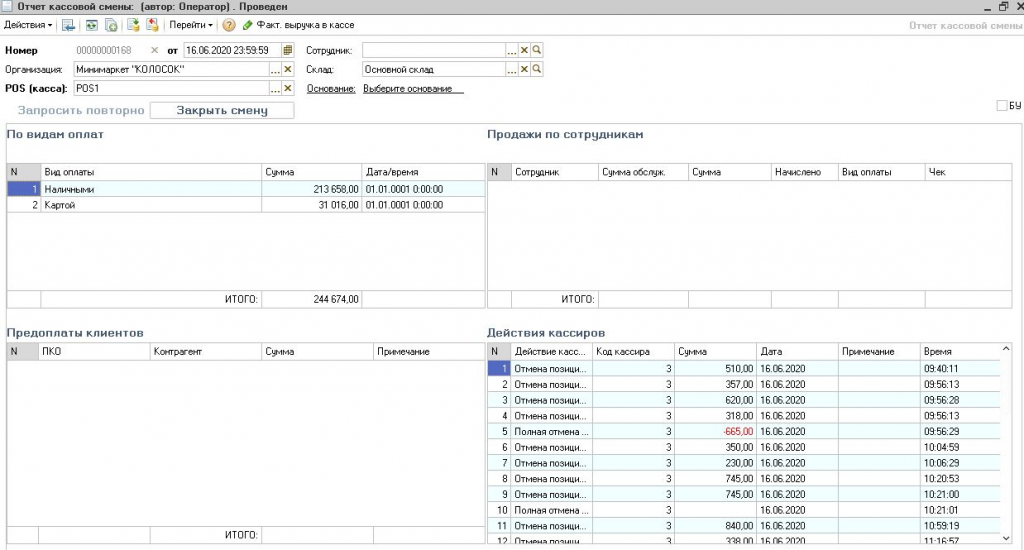Image resolution: width=1024 pixels, height=550 pixels.
Task: Click Дата/время column header
Action: point(423,172)
